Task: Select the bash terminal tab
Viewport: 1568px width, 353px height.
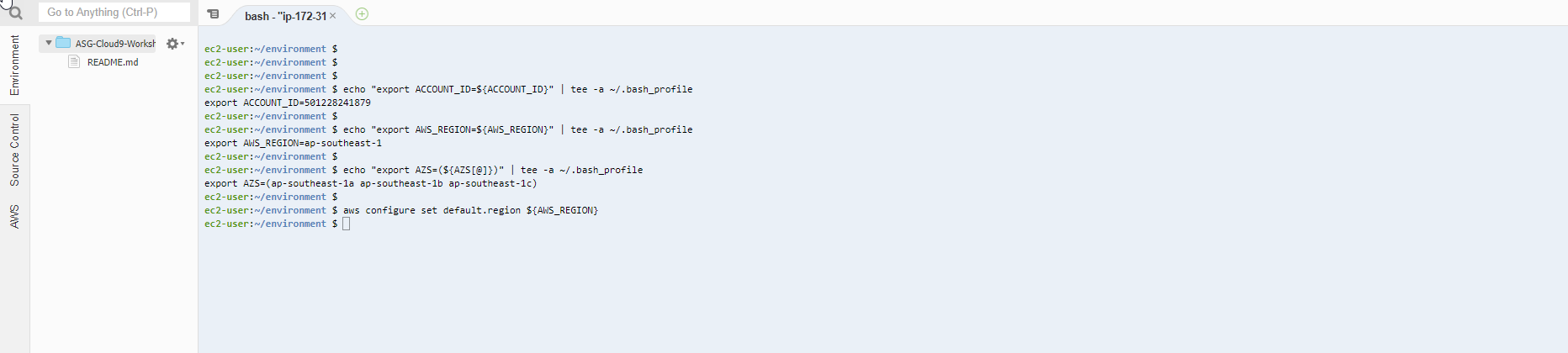Action: (x=285, y=16)
